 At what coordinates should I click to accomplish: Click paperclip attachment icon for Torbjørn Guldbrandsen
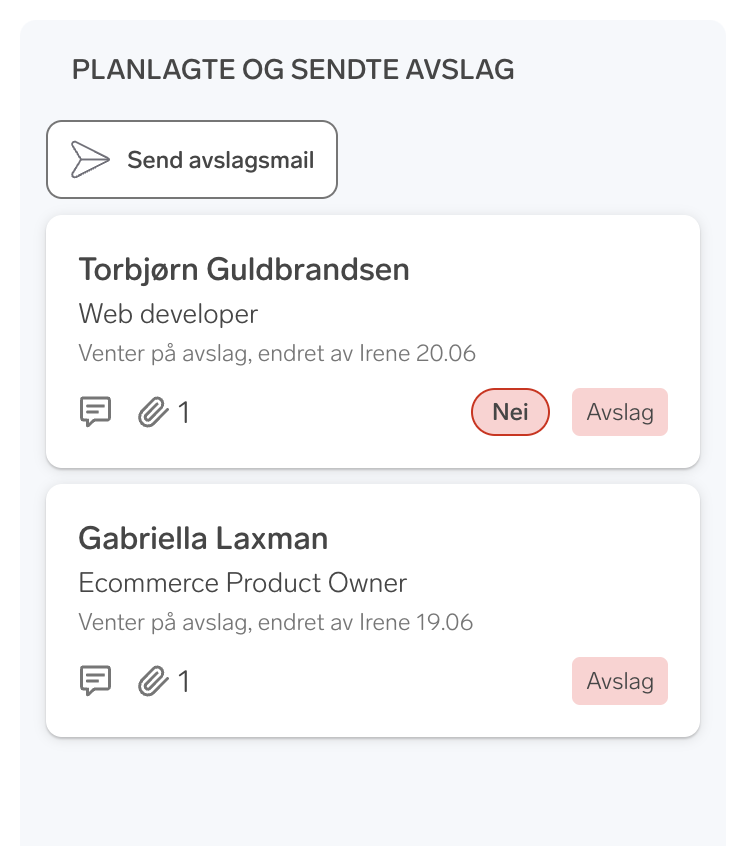152,411
